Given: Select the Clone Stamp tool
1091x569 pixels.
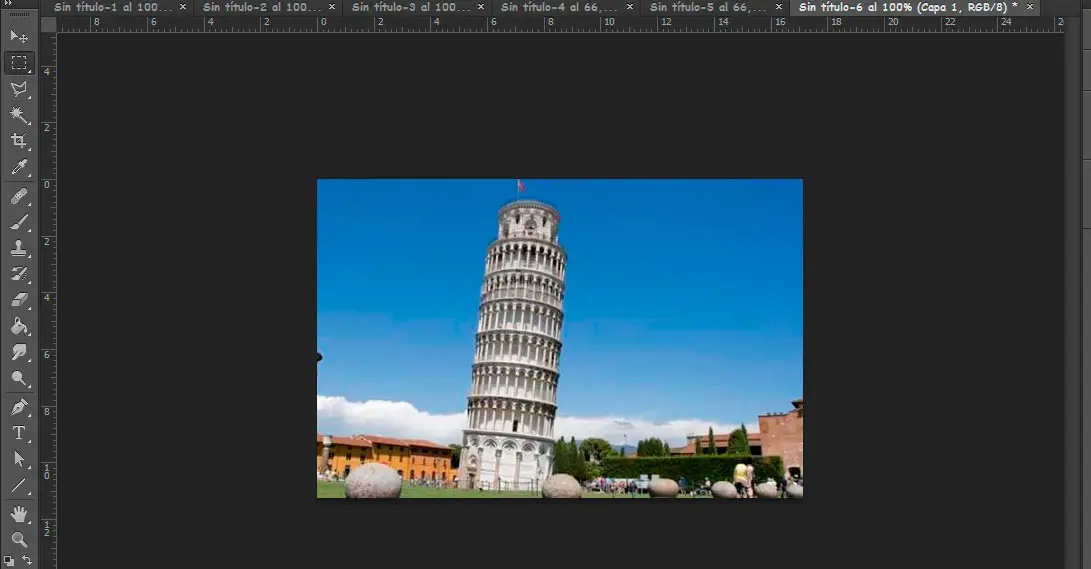Looking at the screenshot, I should [18, 248].
